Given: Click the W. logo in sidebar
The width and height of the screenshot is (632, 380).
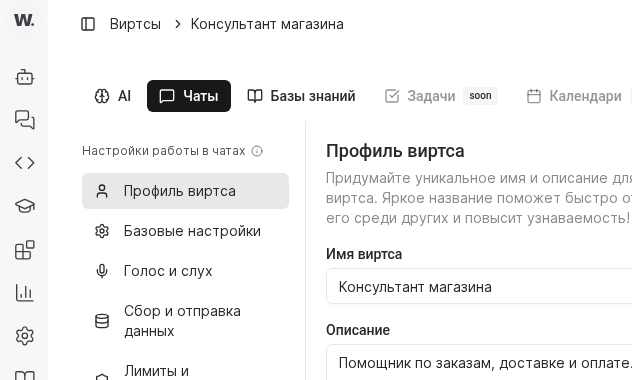Looking at the screenshot, I should point(24,19).
